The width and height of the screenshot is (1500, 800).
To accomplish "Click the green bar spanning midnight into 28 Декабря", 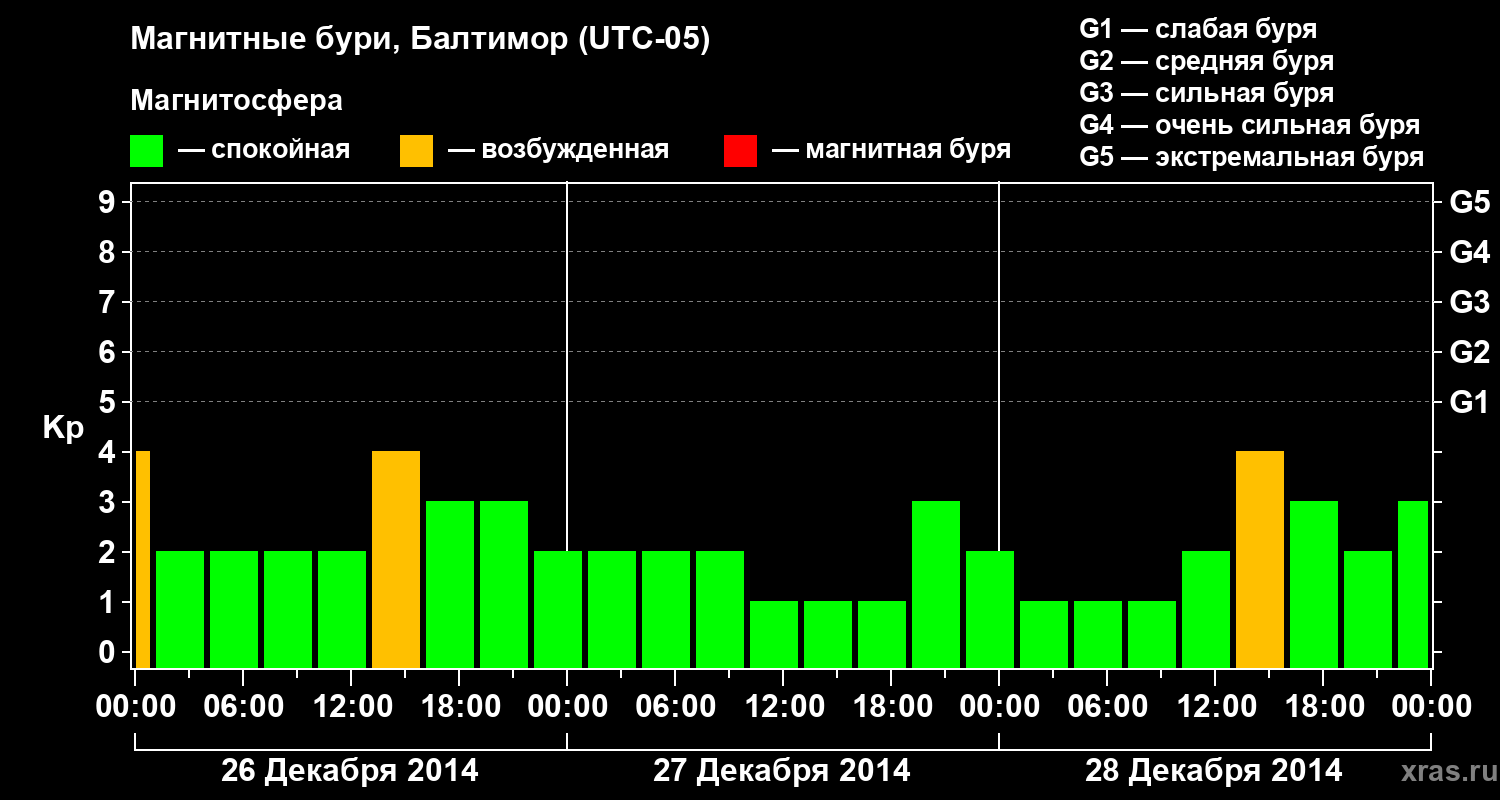I will (x=990, y=610).
